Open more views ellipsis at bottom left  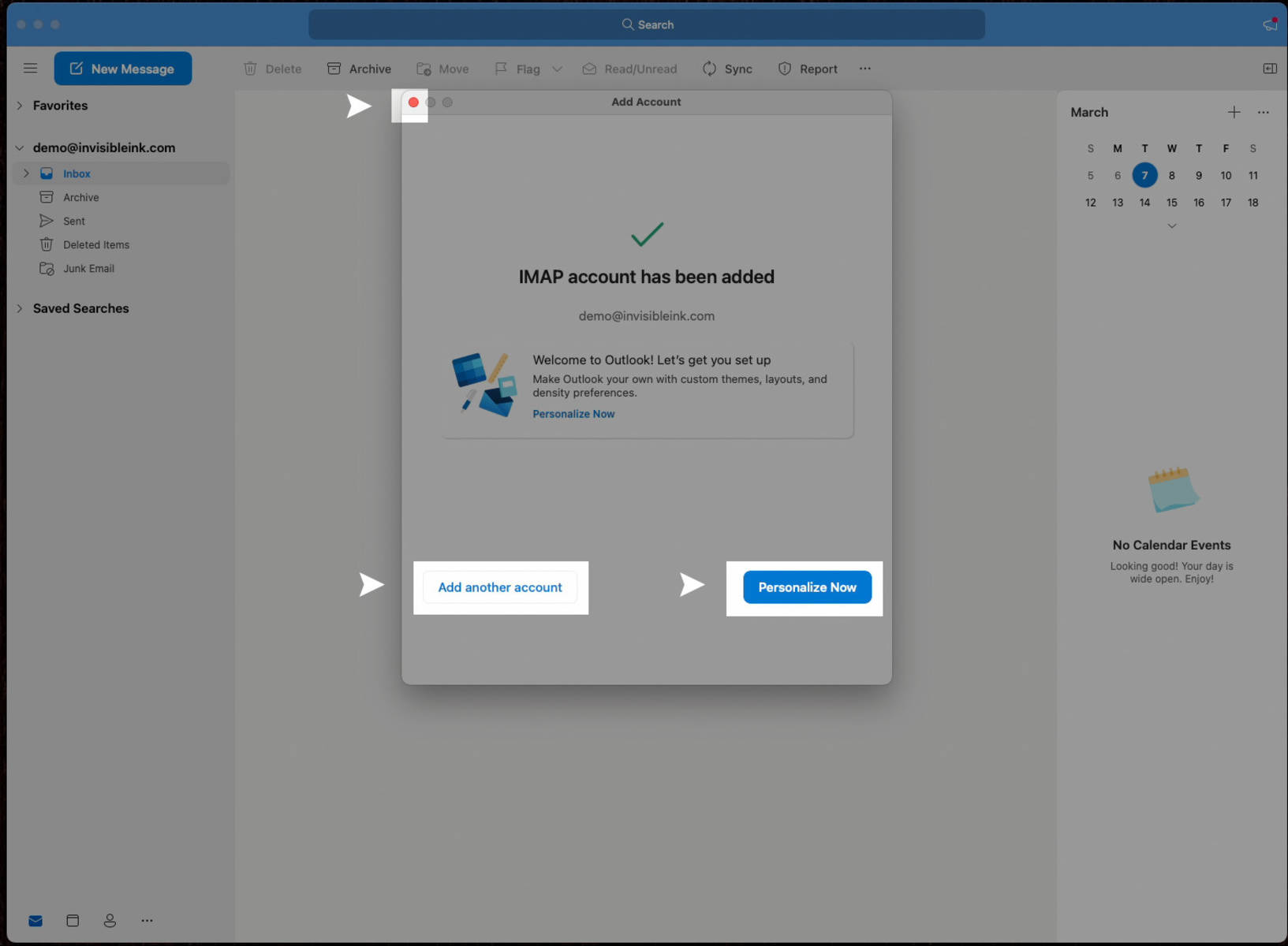click(147, 921)
